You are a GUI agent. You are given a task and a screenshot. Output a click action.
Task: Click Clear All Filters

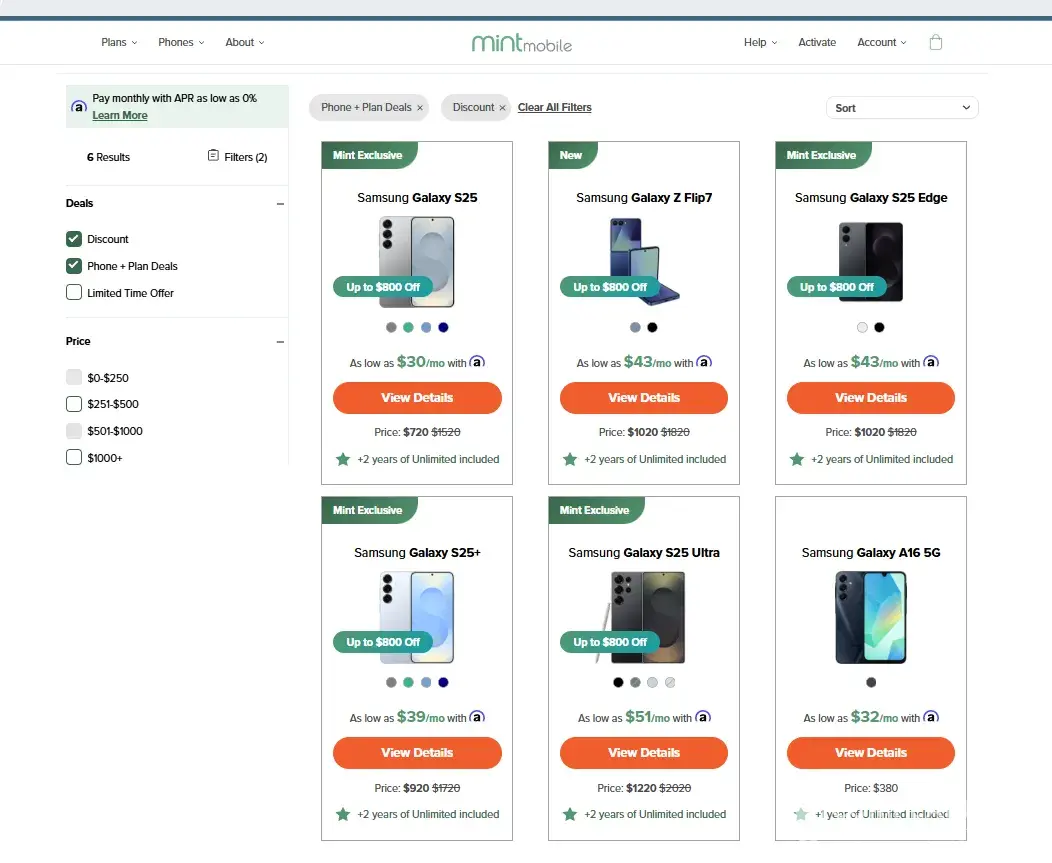[x=554, y=107]
